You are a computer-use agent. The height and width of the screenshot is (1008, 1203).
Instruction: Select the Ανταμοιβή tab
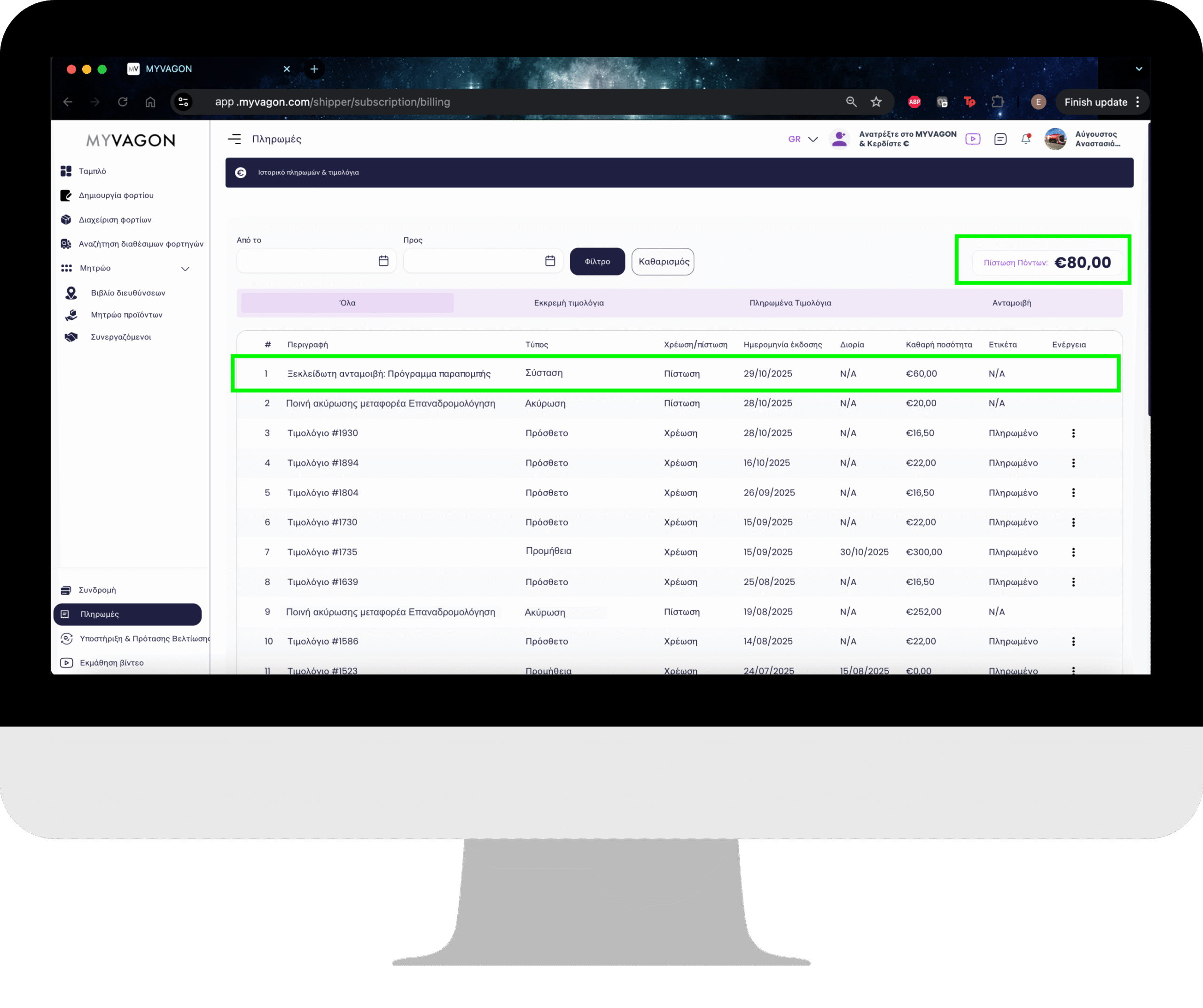coord(1011,303)
